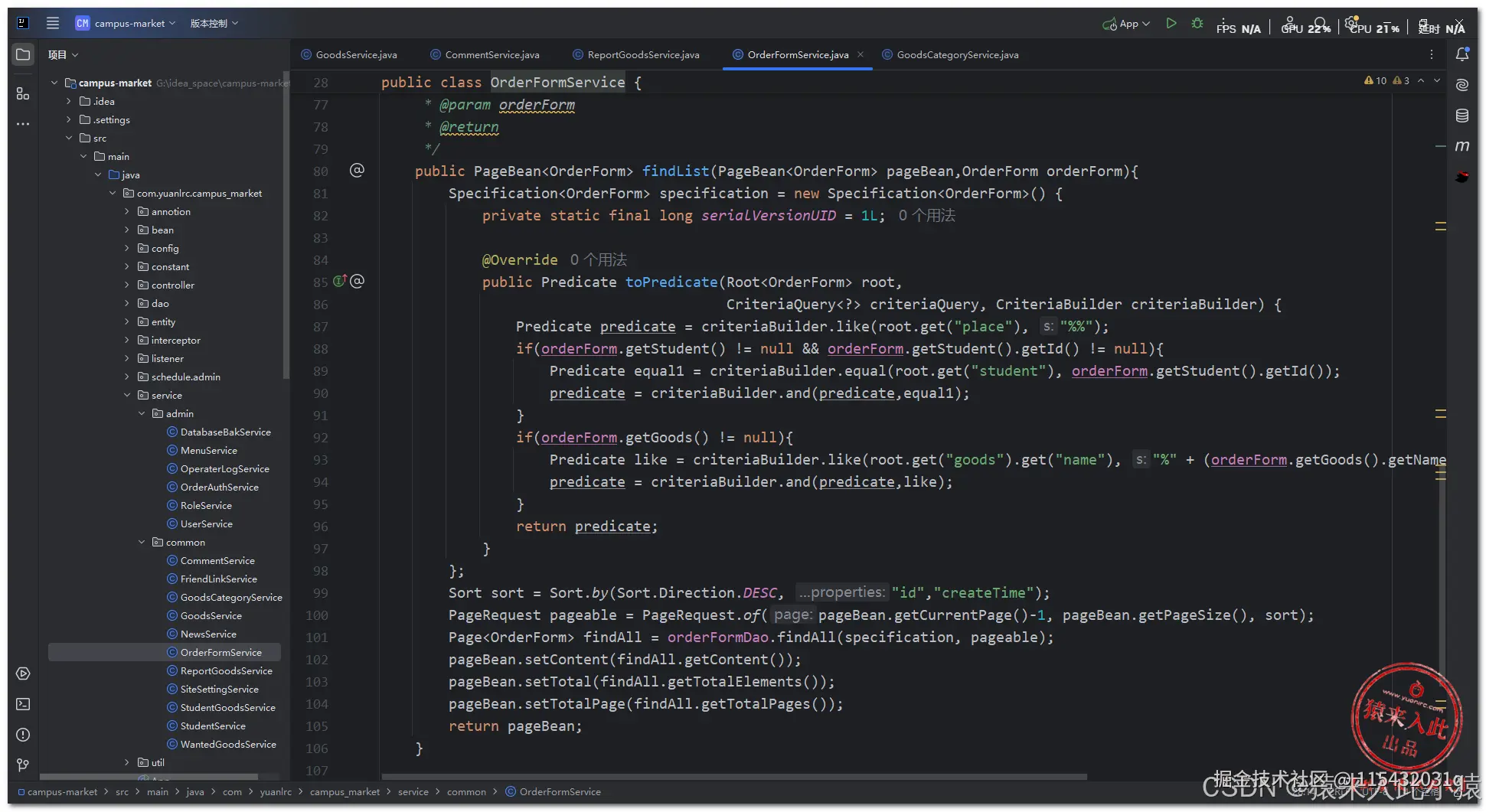Open the Maven tool window icon
The image size is (1486, 812).
point(1462,145)
